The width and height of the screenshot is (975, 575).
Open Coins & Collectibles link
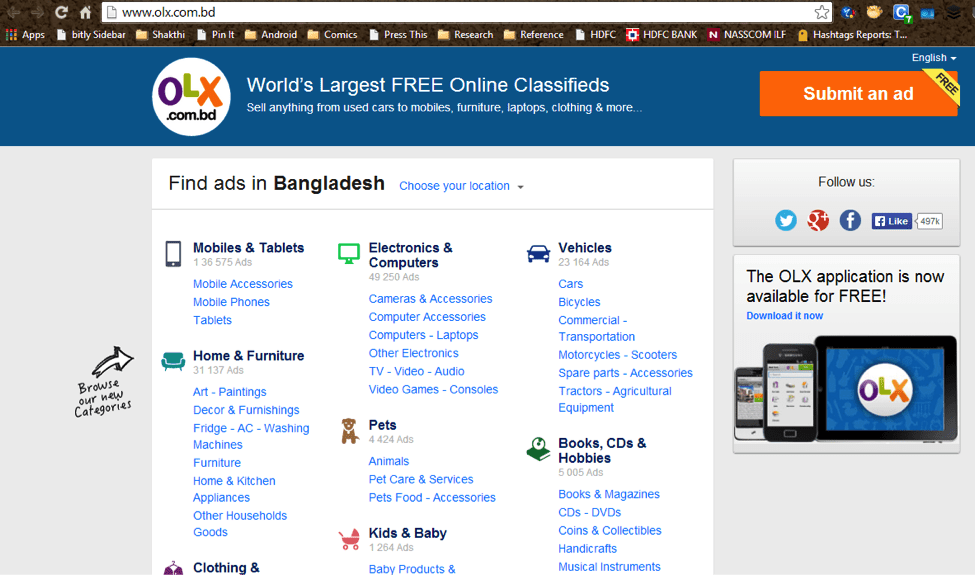[610, 531]
